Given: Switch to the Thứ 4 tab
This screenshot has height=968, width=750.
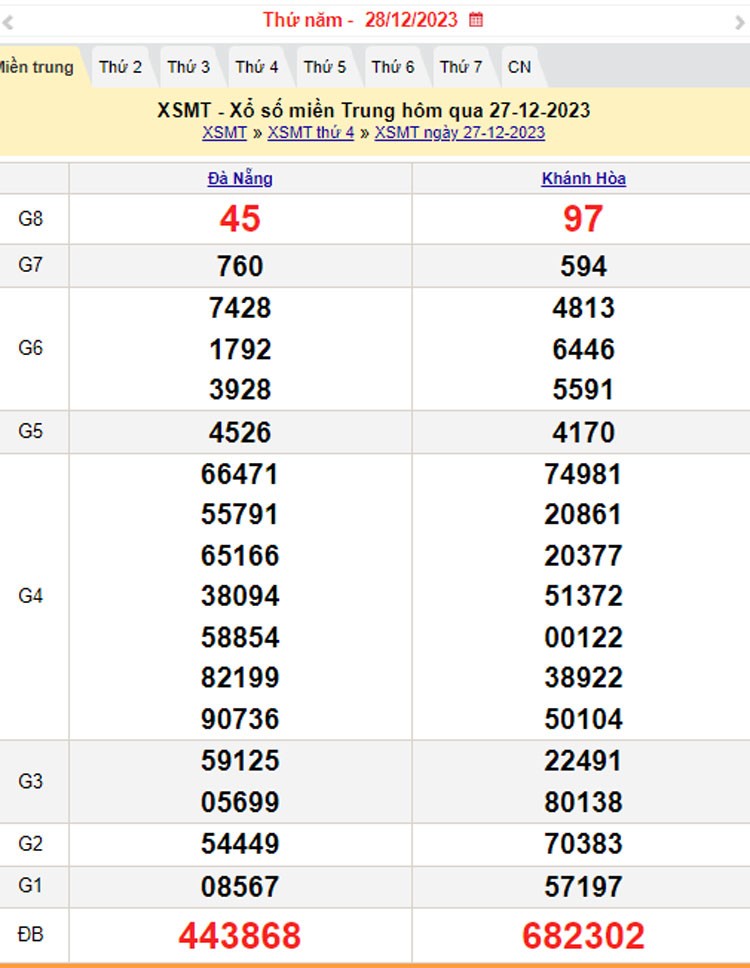Looking at the screenshot, I should click(257, 68).
